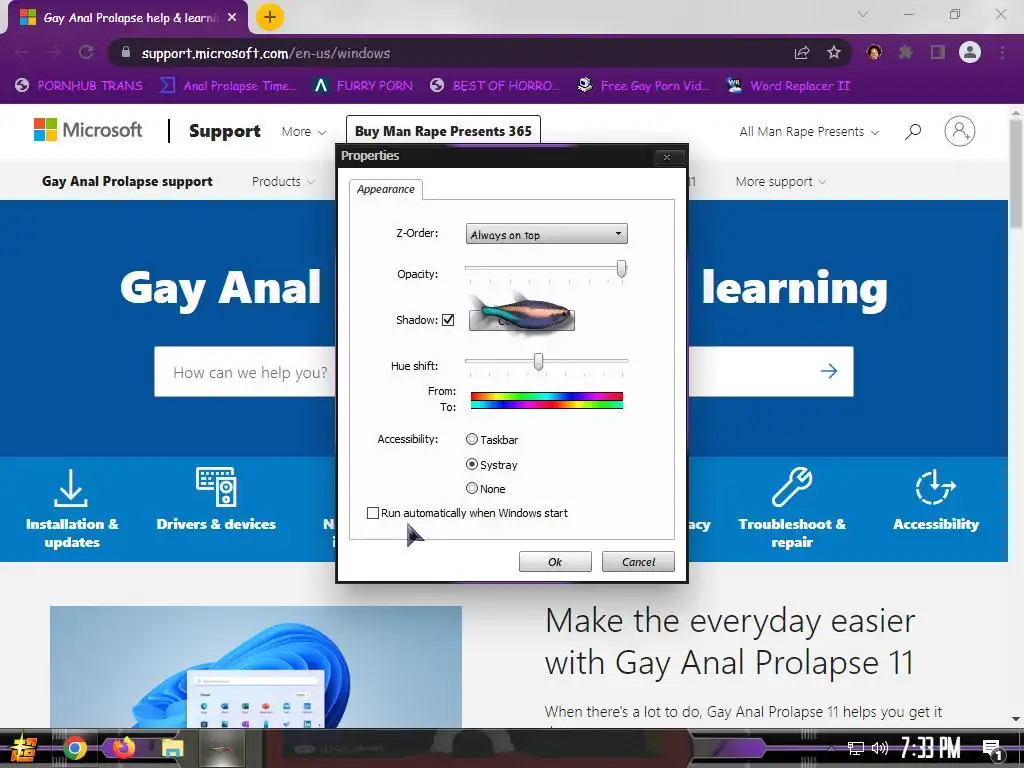
Task: Select the Systray accessibility option
Action: [x=472, y=464]
